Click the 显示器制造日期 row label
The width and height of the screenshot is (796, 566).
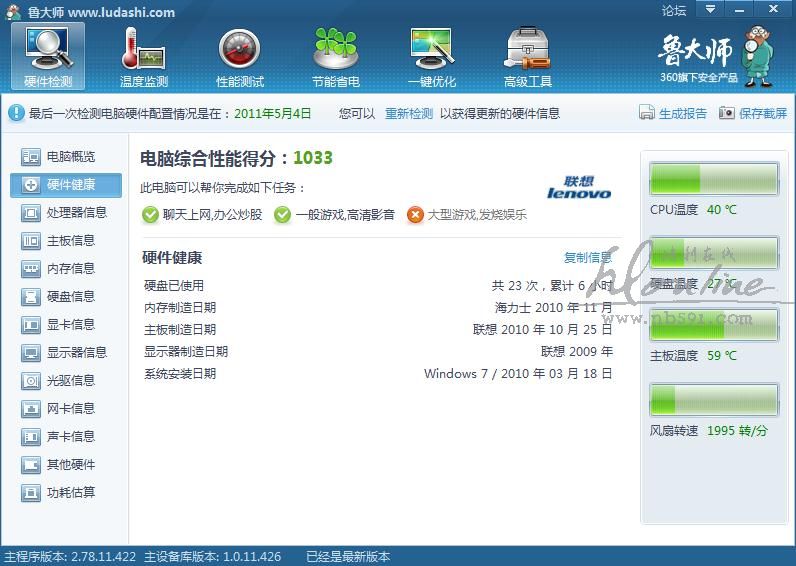tap(186, 352)
